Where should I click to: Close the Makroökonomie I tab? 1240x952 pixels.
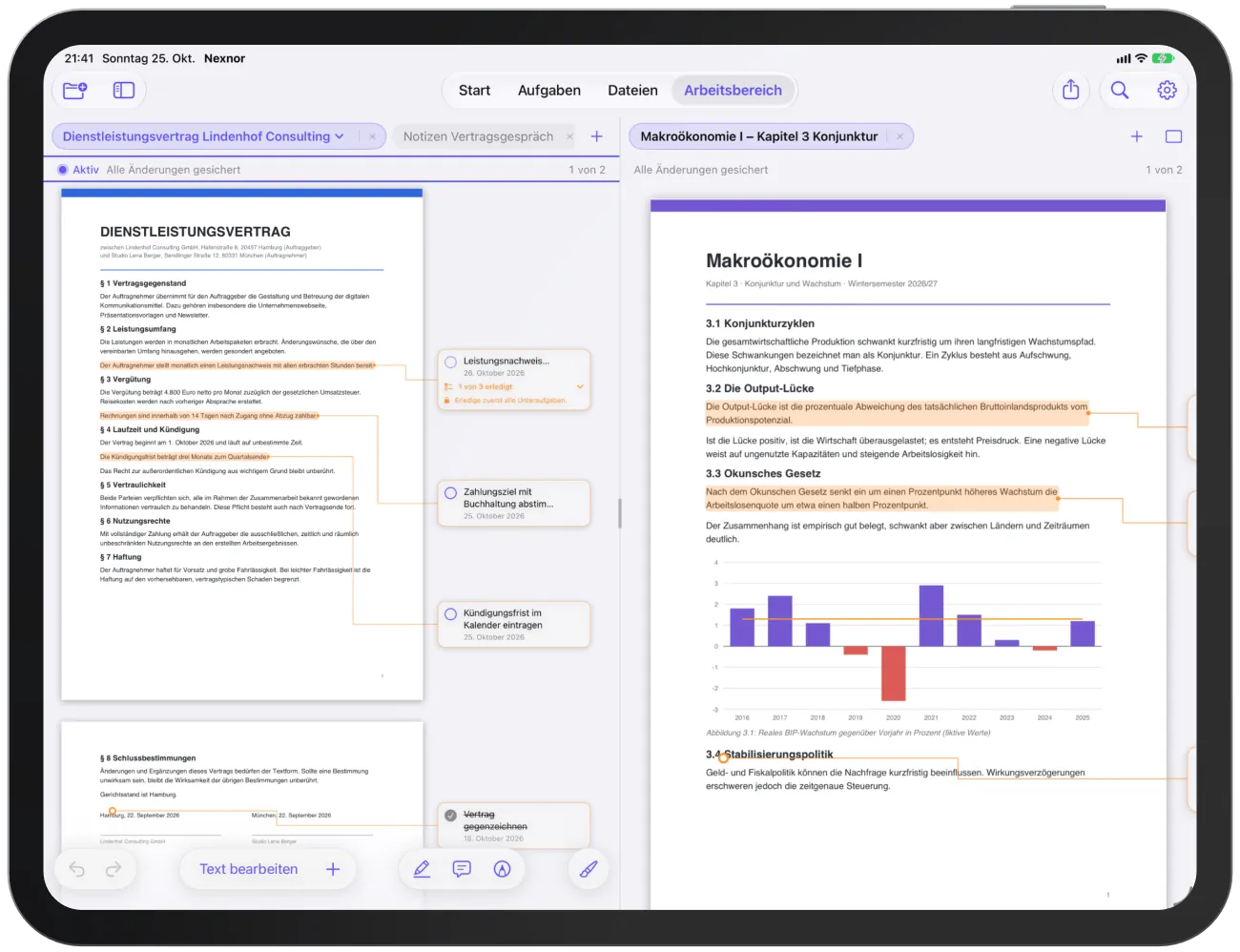[x=899, y=136]
